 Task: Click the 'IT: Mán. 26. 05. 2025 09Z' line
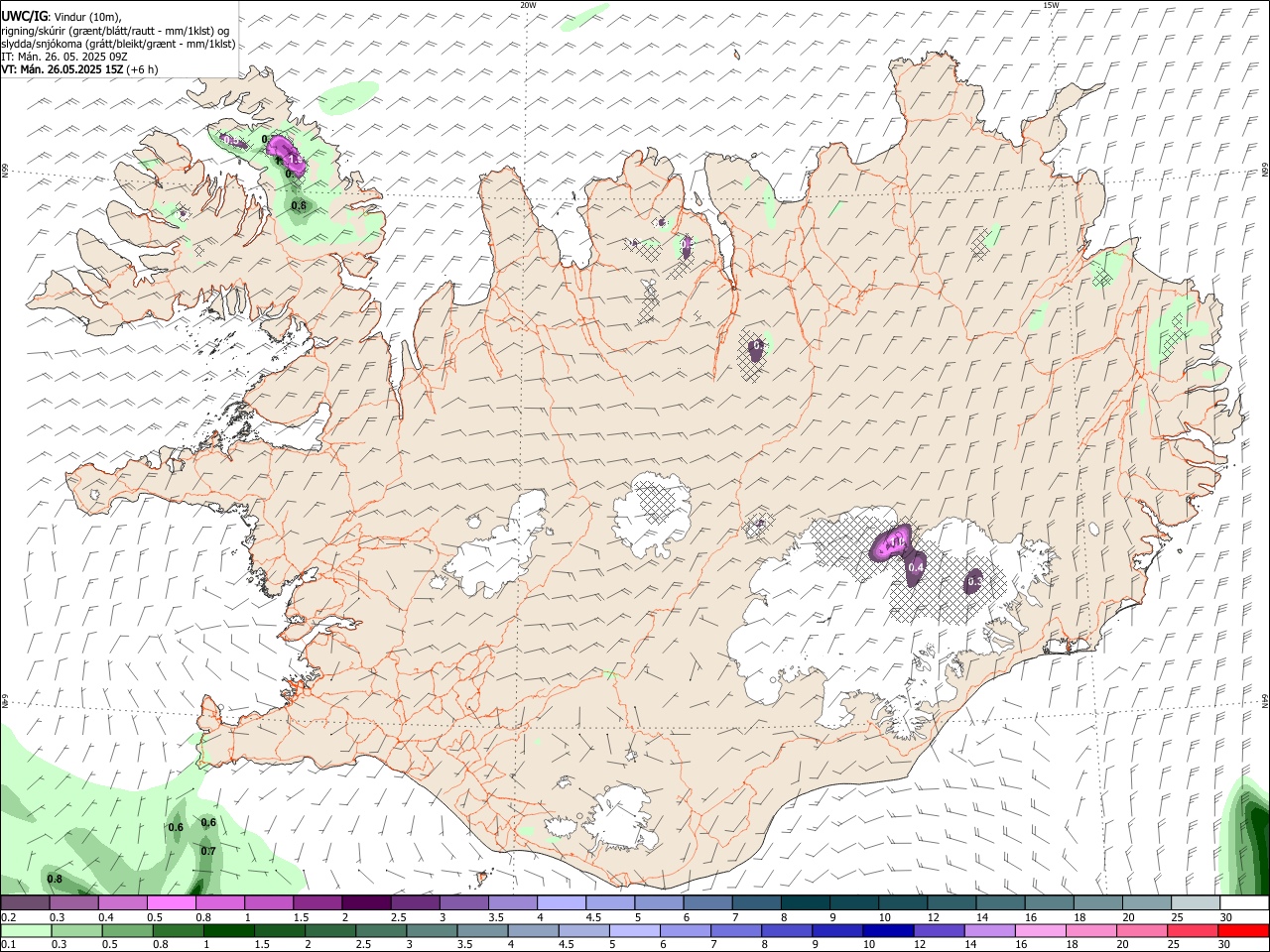click(64, 57)
